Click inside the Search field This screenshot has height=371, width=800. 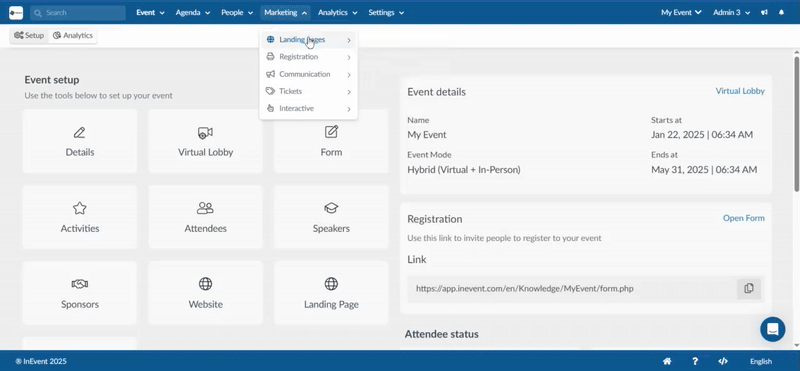(x=78, y=13)
